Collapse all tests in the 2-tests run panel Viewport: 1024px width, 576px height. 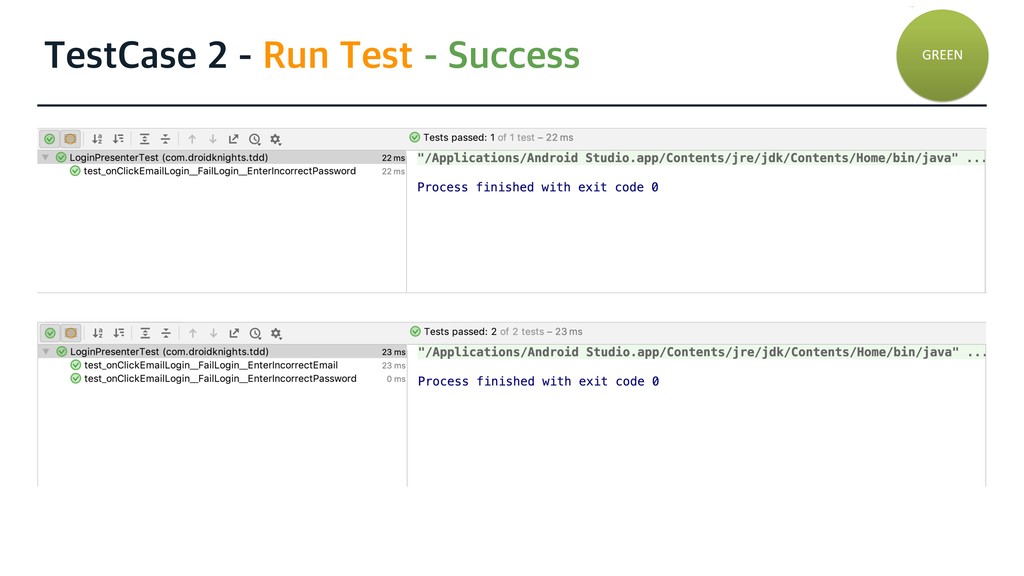pos(166,333)
